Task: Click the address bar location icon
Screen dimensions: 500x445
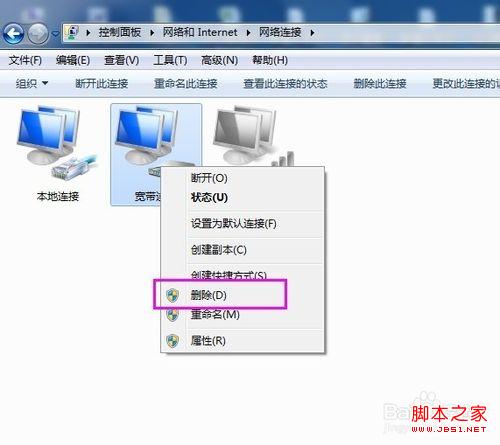Action: [72, 32]
